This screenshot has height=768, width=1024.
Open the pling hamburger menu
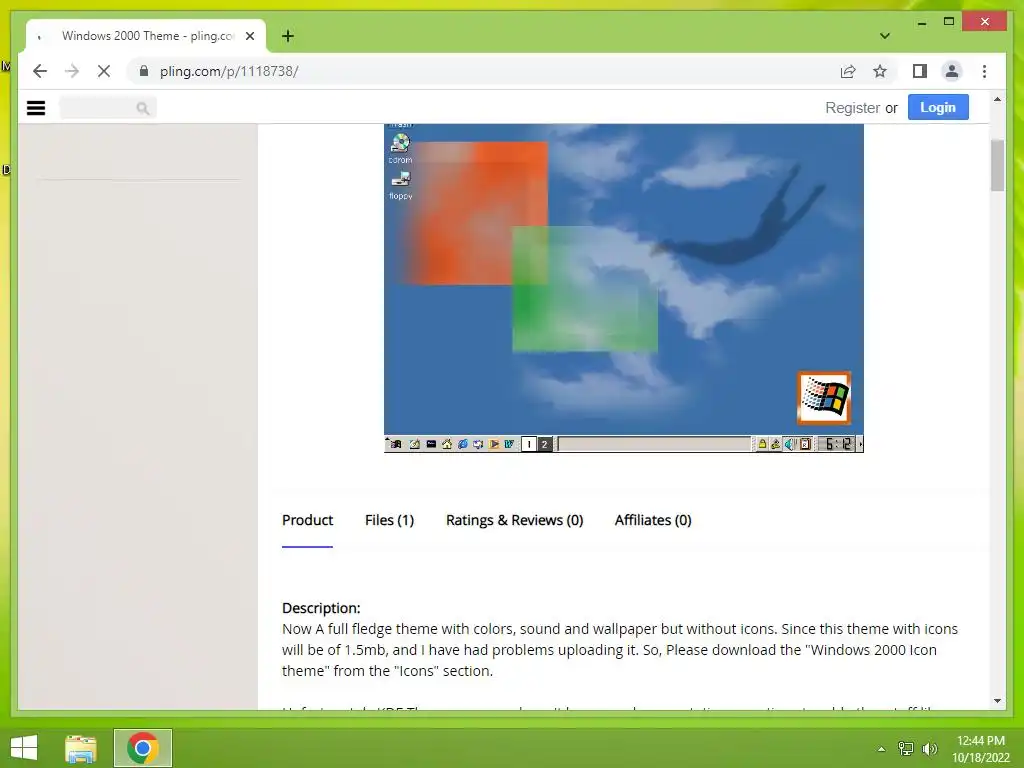tap(36, 108)
